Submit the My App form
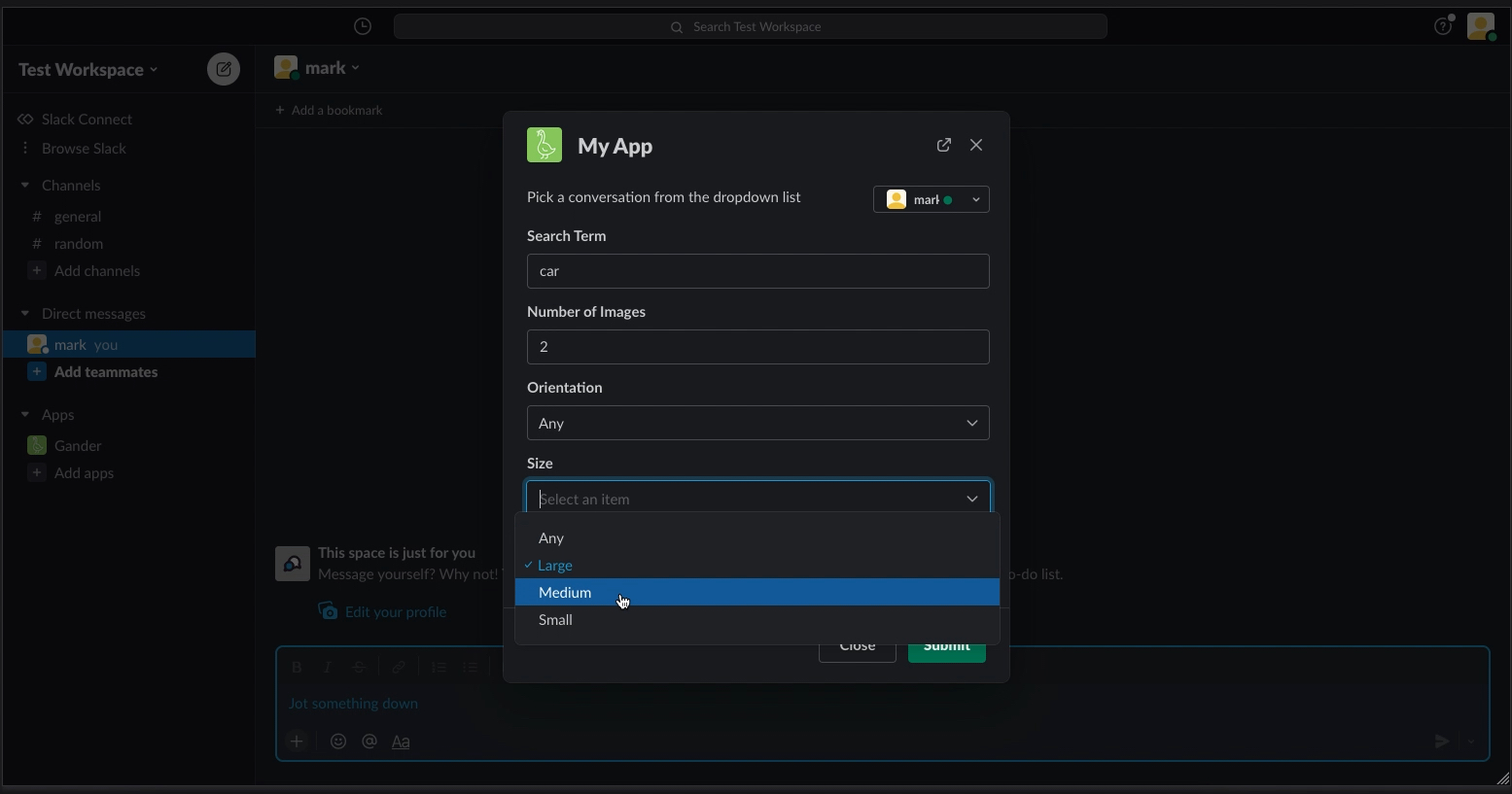Screen dimensions: 1512x794 947,646
